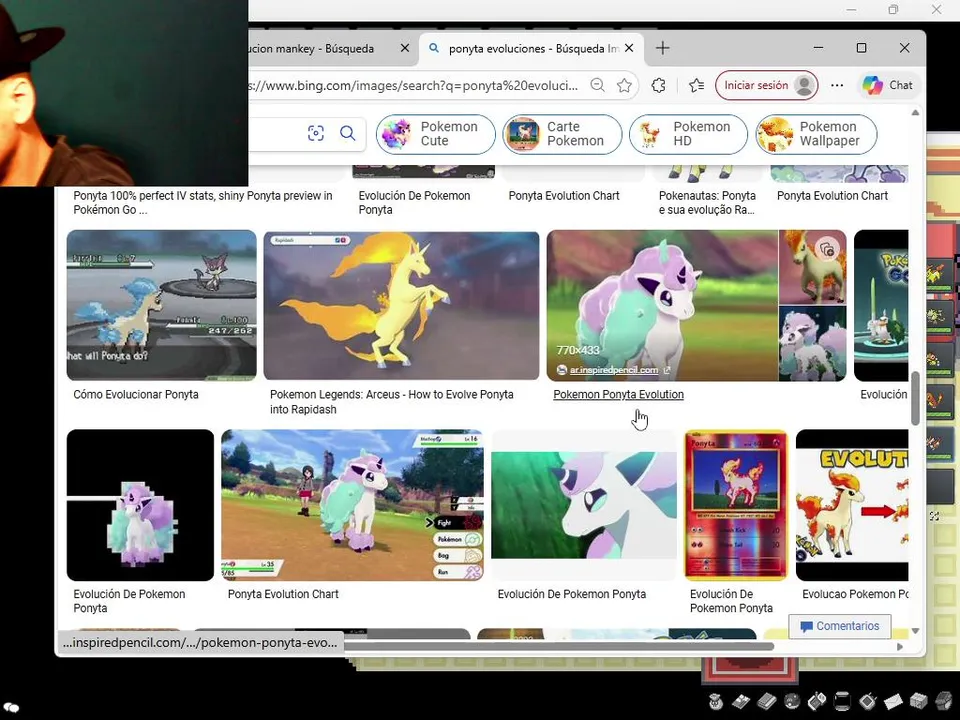Image resolution: width=960 pixels, height=720 pixels.
Task: Open the large Galarian Ponyta 770x433 thumbnail
Action: click(662, 305)
